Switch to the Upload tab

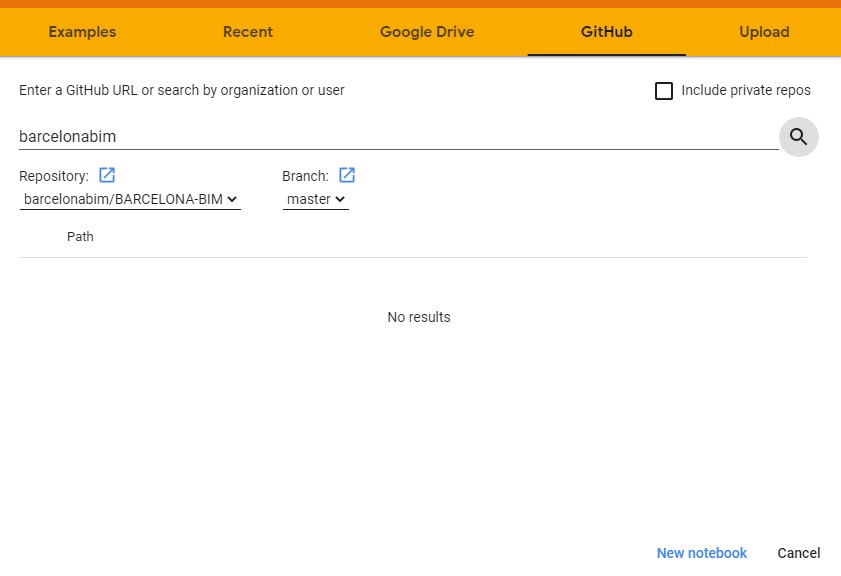[764, 32]
